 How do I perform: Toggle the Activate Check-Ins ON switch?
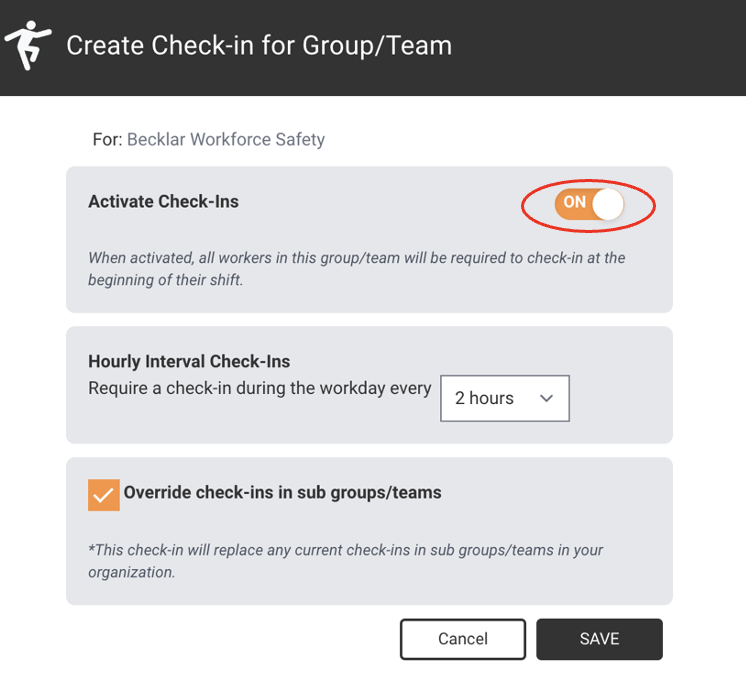tap(589, 205)
